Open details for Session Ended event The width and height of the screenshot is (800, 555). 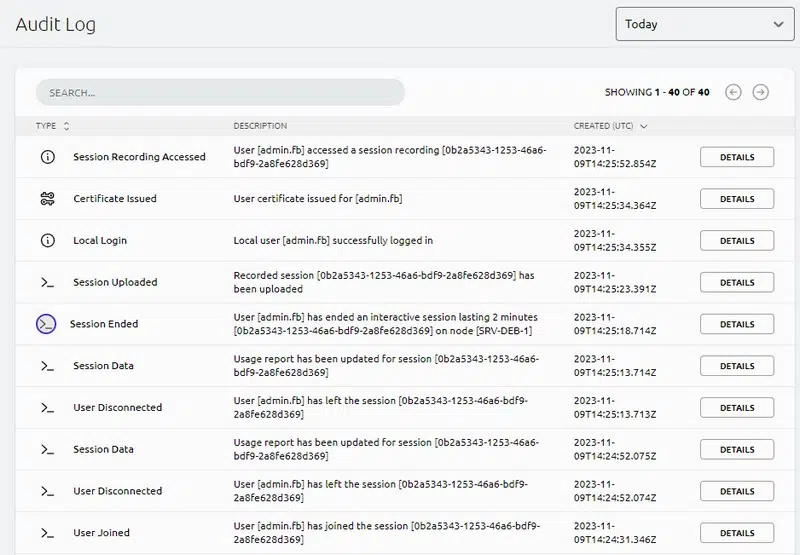737,324
